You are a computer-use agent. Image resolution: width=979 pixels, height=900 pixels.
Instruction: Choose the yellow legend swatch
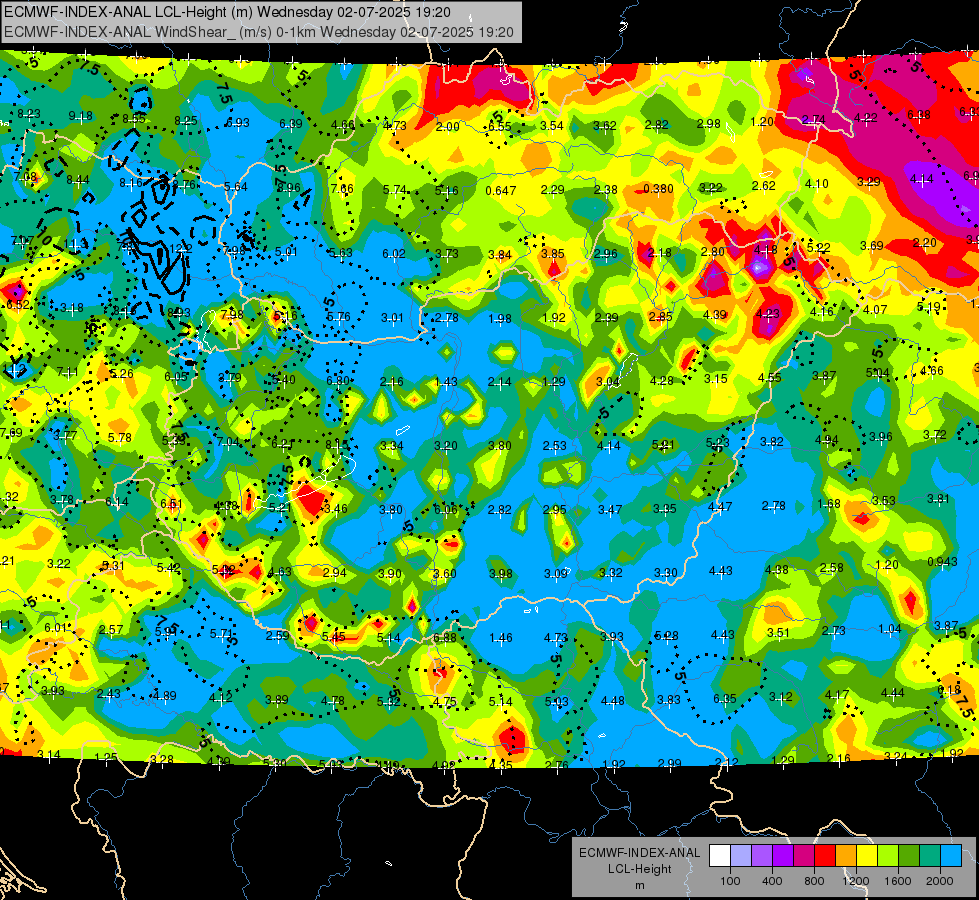(x=867, y=856)
